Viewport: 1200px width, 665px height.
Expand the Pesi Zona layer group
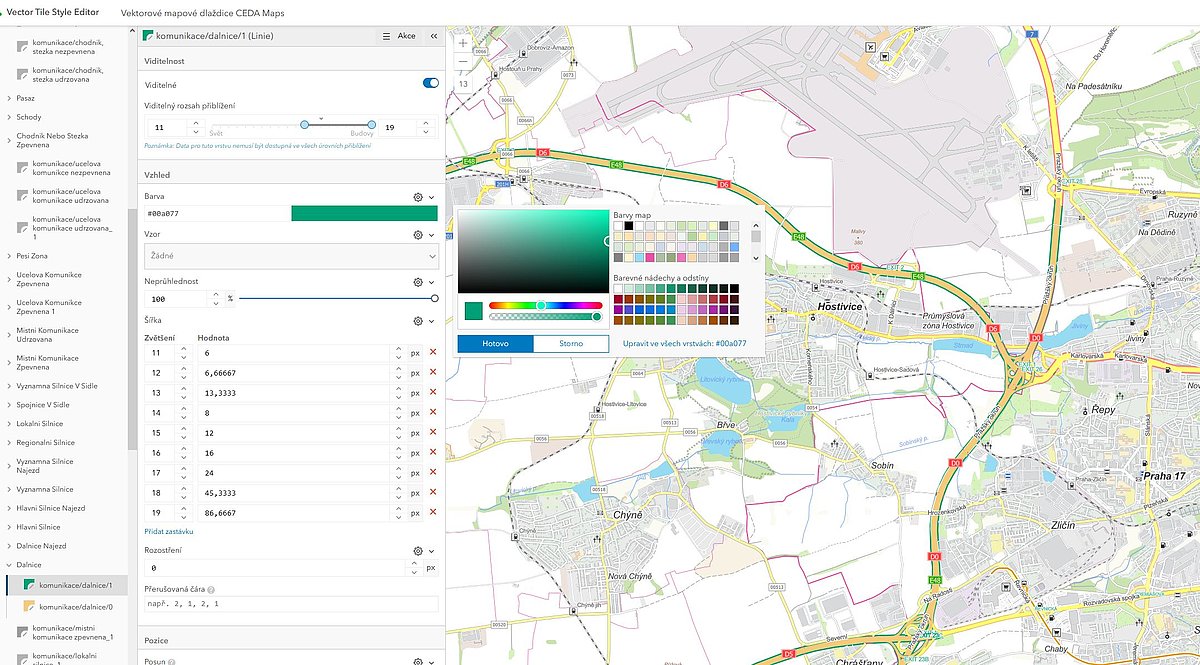(9, 256)
